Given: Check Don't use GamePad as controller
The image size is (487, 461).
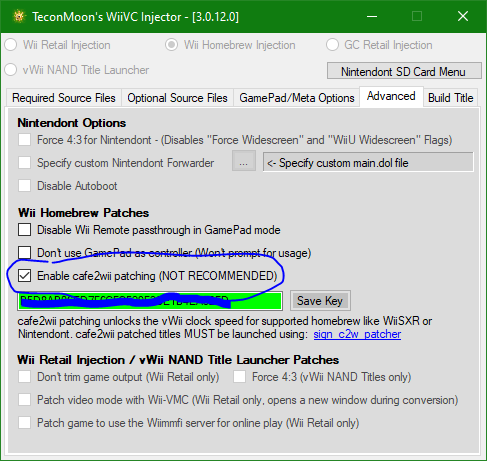Looking at the screenshot, I should point(25,253).
